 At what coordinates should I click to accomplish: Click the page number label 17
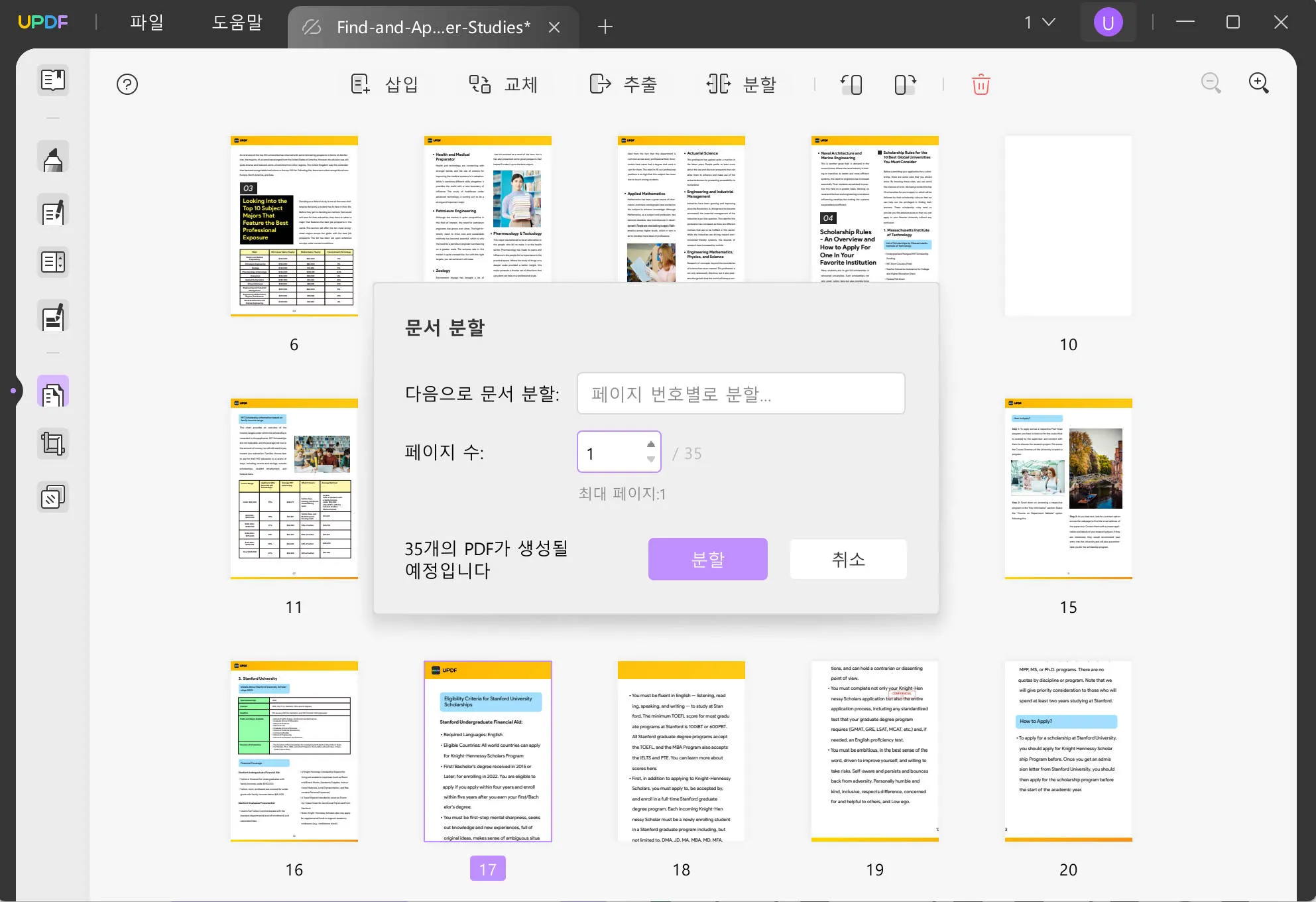click(488, 869)
